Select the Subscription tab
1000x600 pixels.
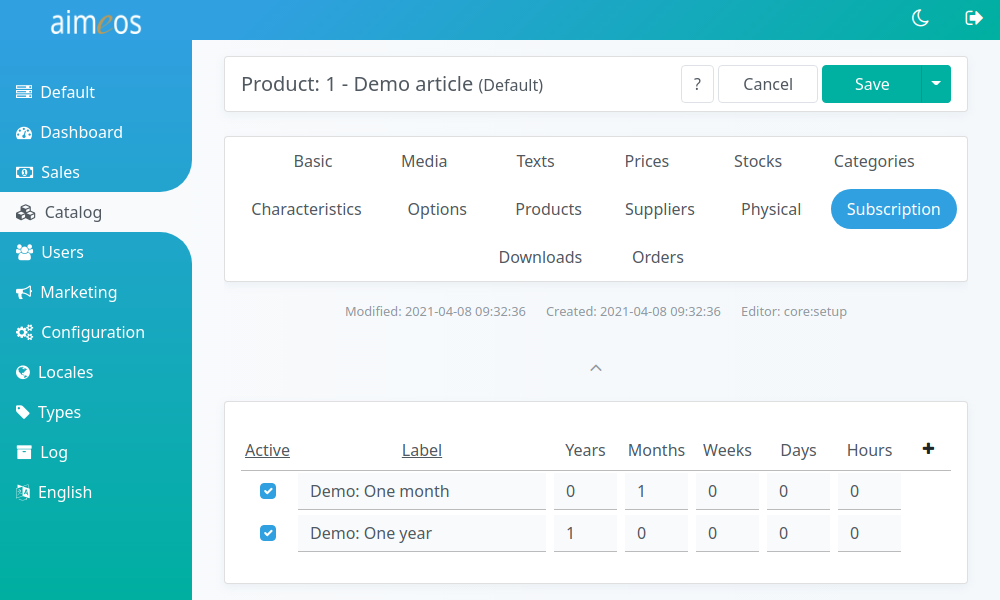[893, 209]
